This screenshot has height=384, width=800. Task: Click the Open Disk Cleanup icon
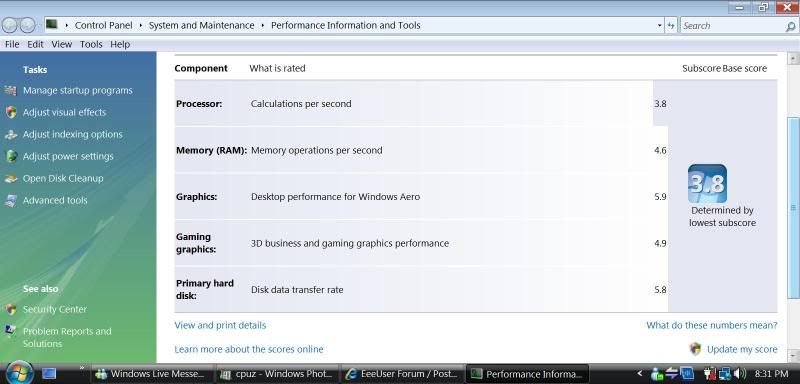[x=11, y=178]
